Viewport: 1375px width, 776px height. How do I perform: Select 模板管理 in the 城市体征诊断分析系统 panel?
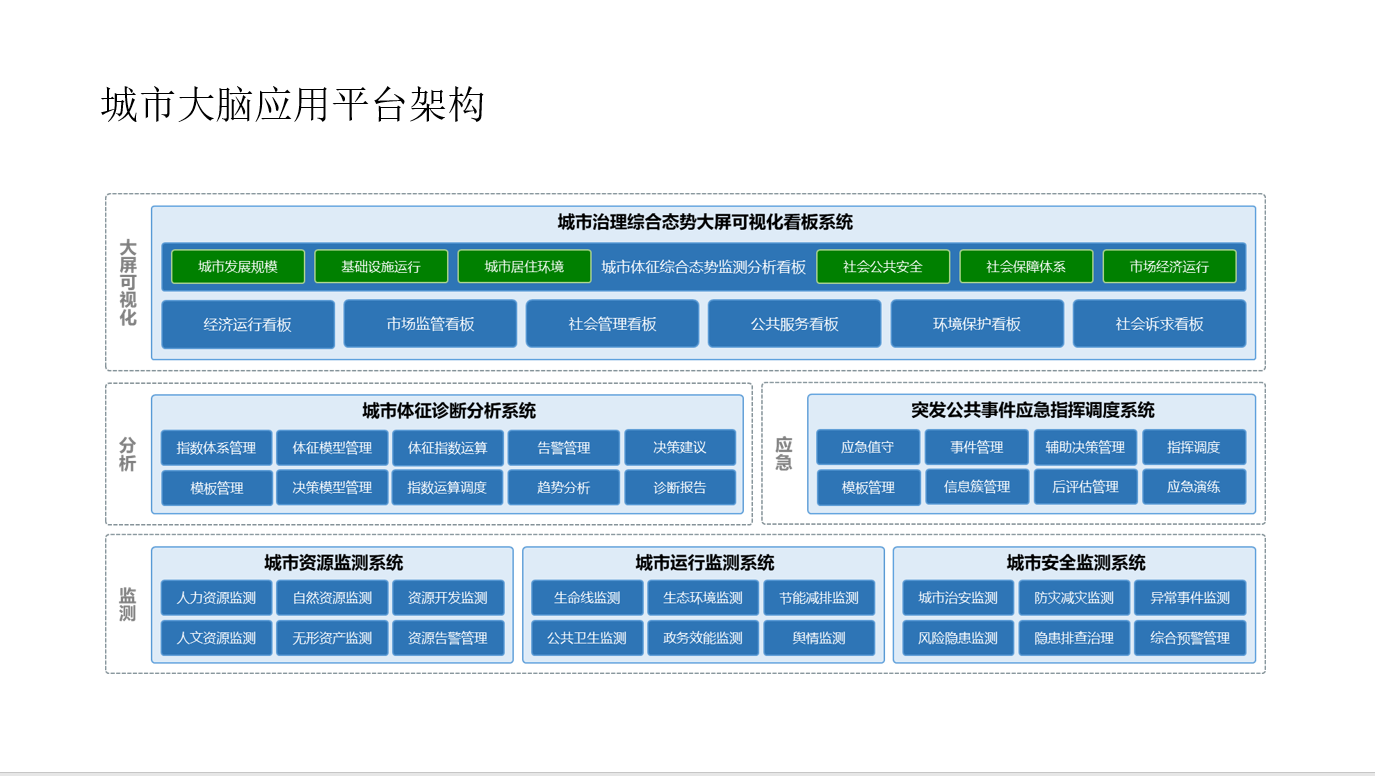pos(217,488)
